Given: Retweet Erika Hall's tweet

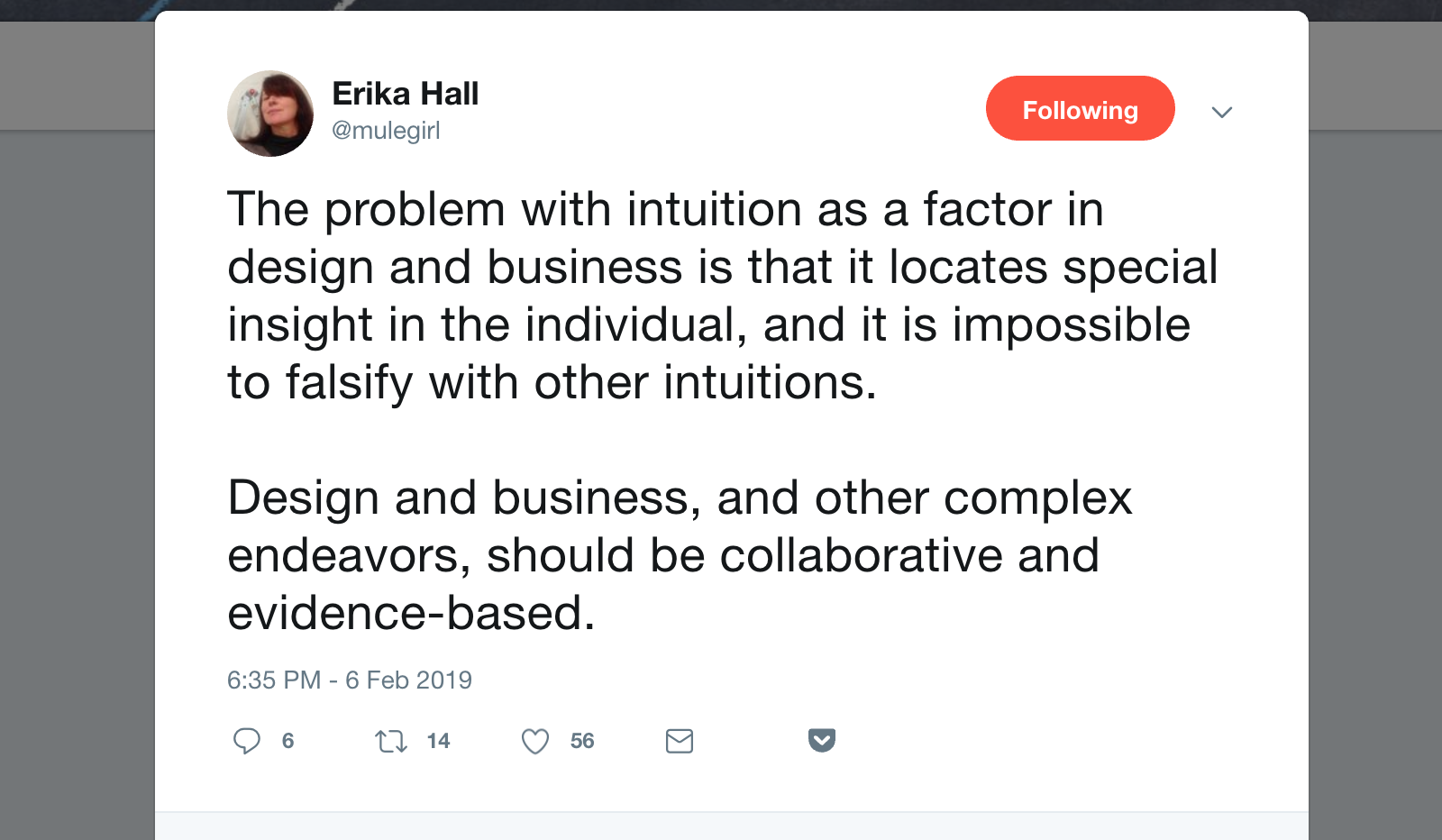Looking at the screenshot, I should pyautogui.click(x=391, y=742).
